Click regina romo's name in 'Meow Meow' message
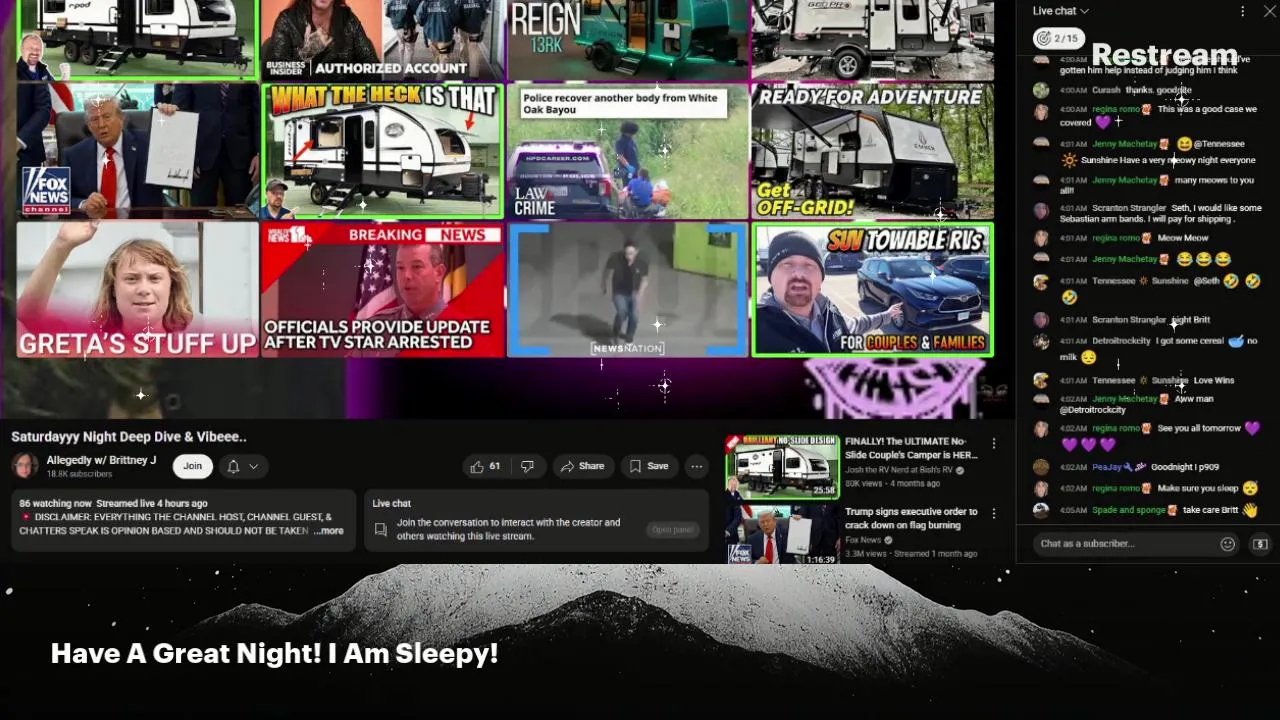Screen dimensions: 1280x720 pyautogui.click(x=1115, y=238)
